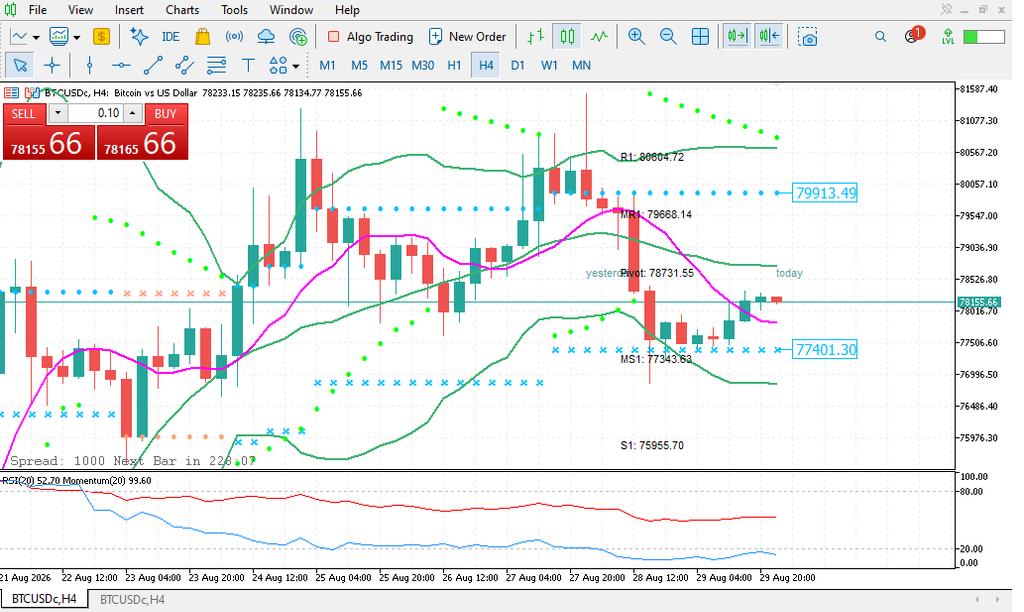The width and height of the screenshot is (1024, 612).
Task: Switch timeframe to M1
Action: [x=327, y=65]
